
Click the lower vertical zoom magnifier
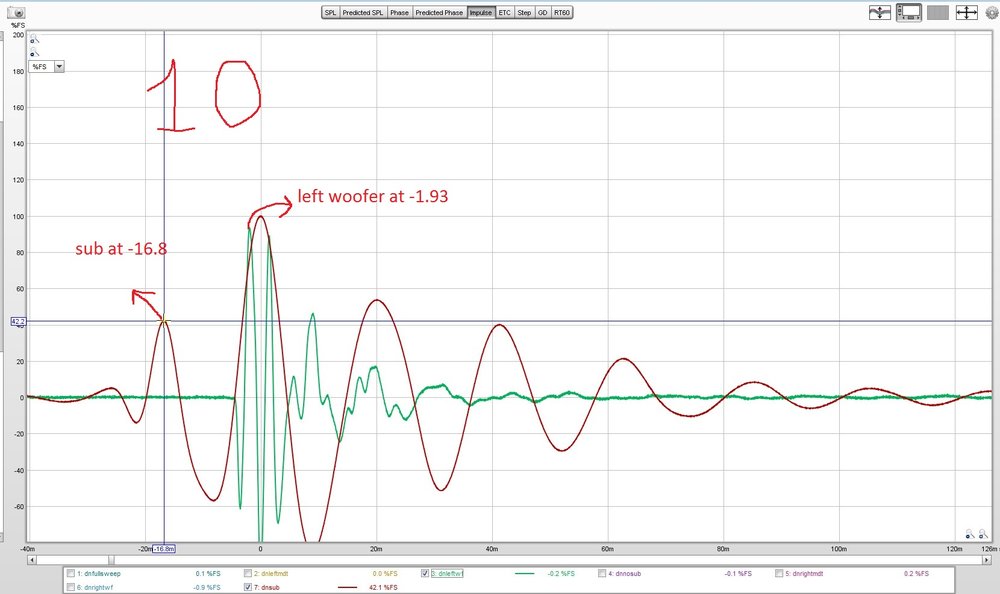click(34, 52)
